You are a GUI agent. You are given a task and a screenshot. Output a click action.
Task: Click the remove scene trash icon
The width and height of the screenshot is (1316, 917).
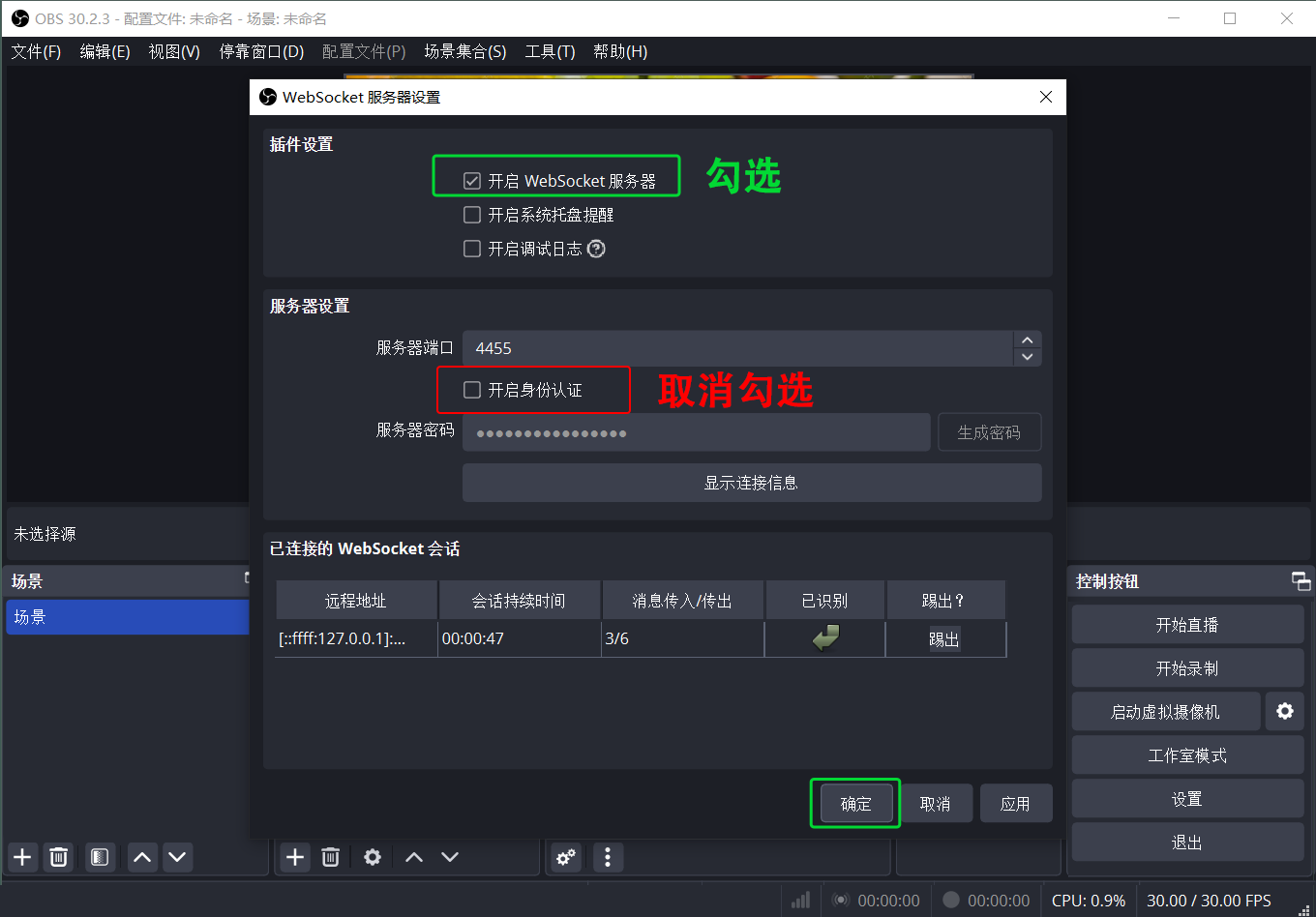coord(59,857)
